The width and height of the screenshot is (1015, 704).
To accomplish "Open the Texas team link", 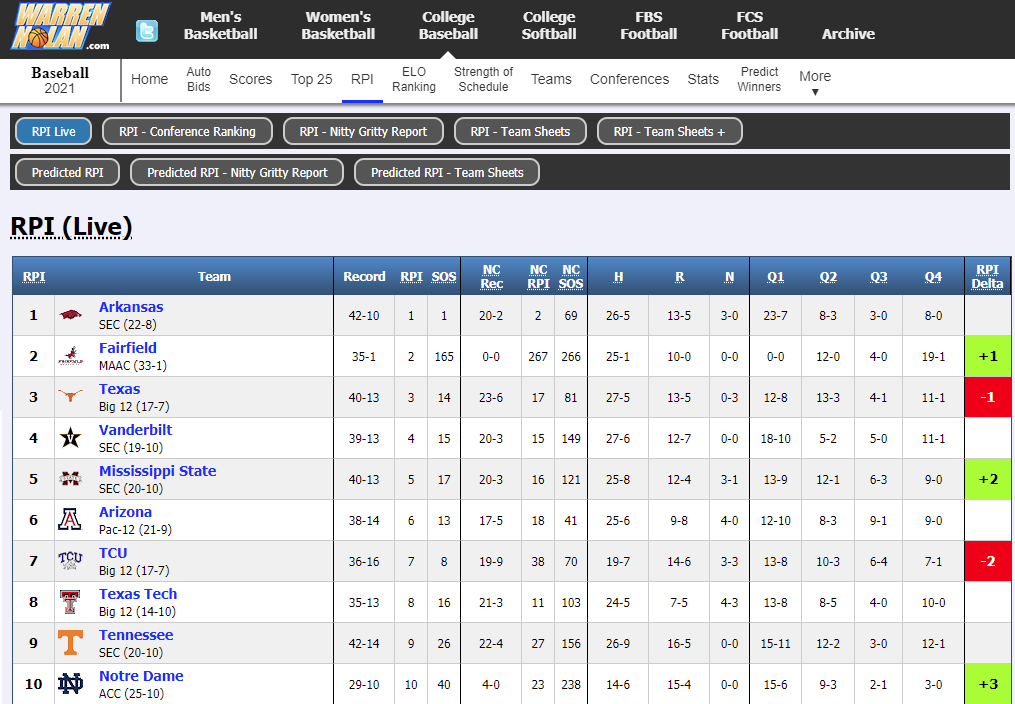I will [x=120, y=389].
